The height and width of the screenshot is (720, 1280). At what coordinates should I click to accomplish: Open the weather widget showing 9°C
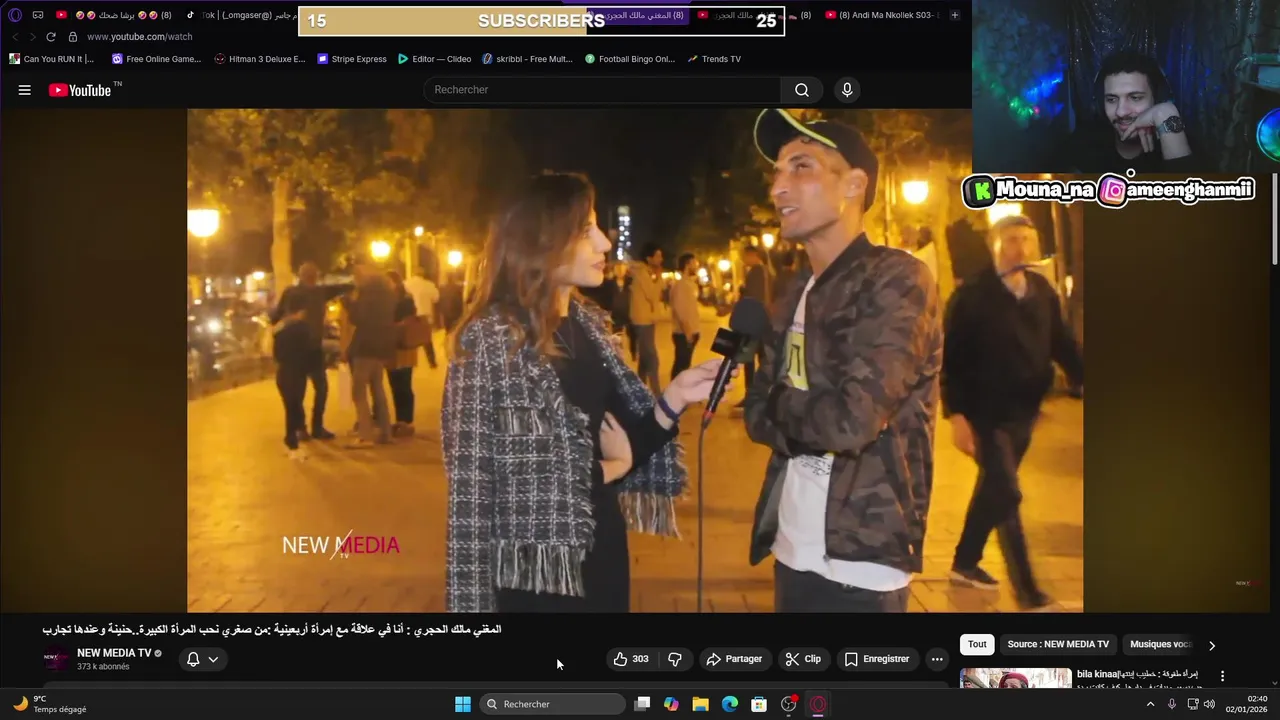(50, 704)
